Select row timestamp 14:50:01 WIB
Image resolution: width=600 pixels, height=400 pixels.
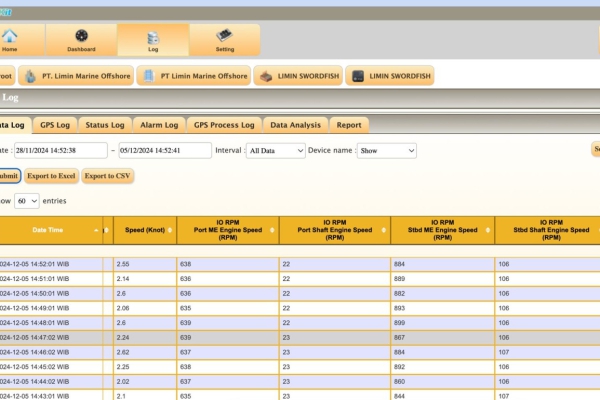[34, 294]
